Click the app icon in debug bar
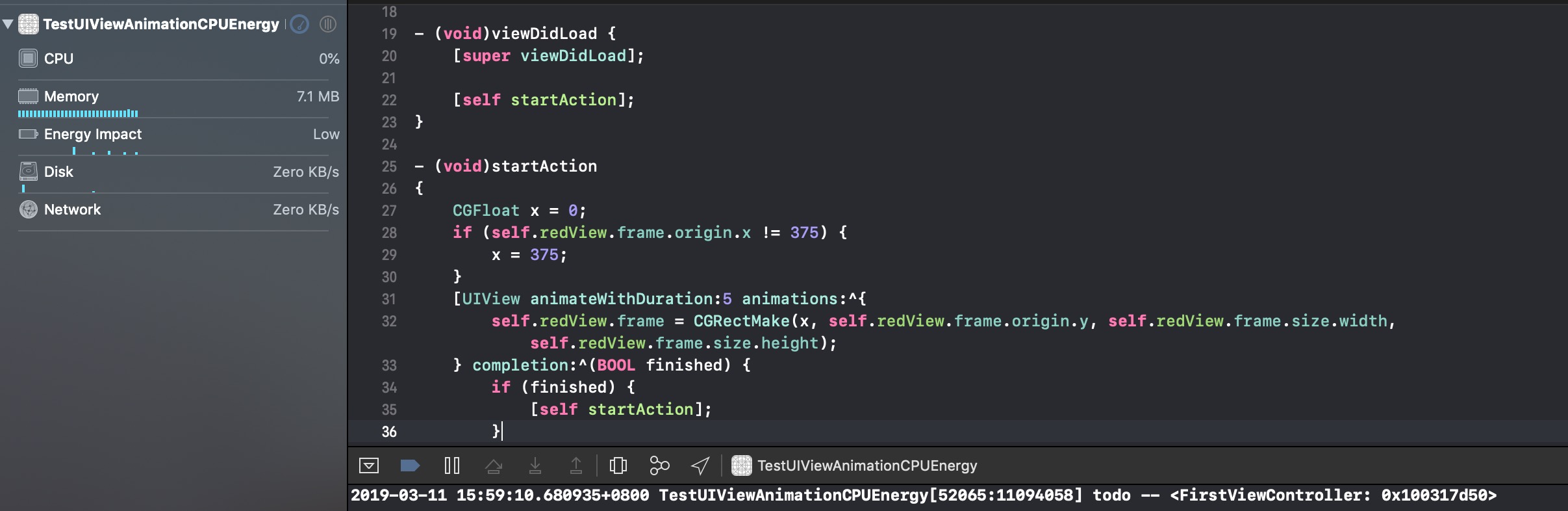The image size is (1568, 511). point(742,465)
